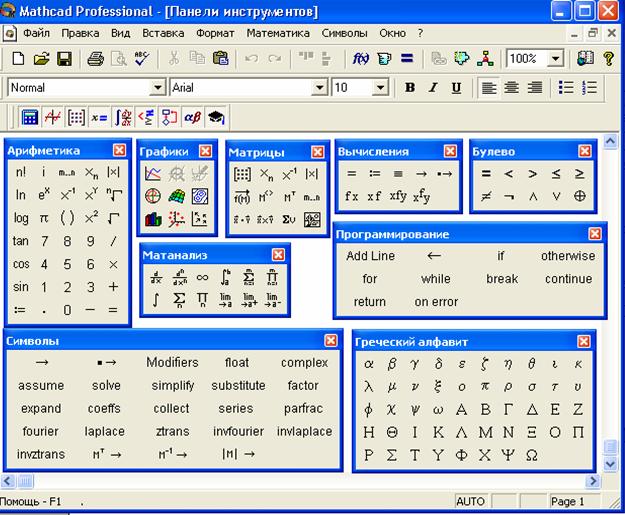Open help question mark icon
The height and width of the screenshot is (515, 625).
click(x=608, y=59)
